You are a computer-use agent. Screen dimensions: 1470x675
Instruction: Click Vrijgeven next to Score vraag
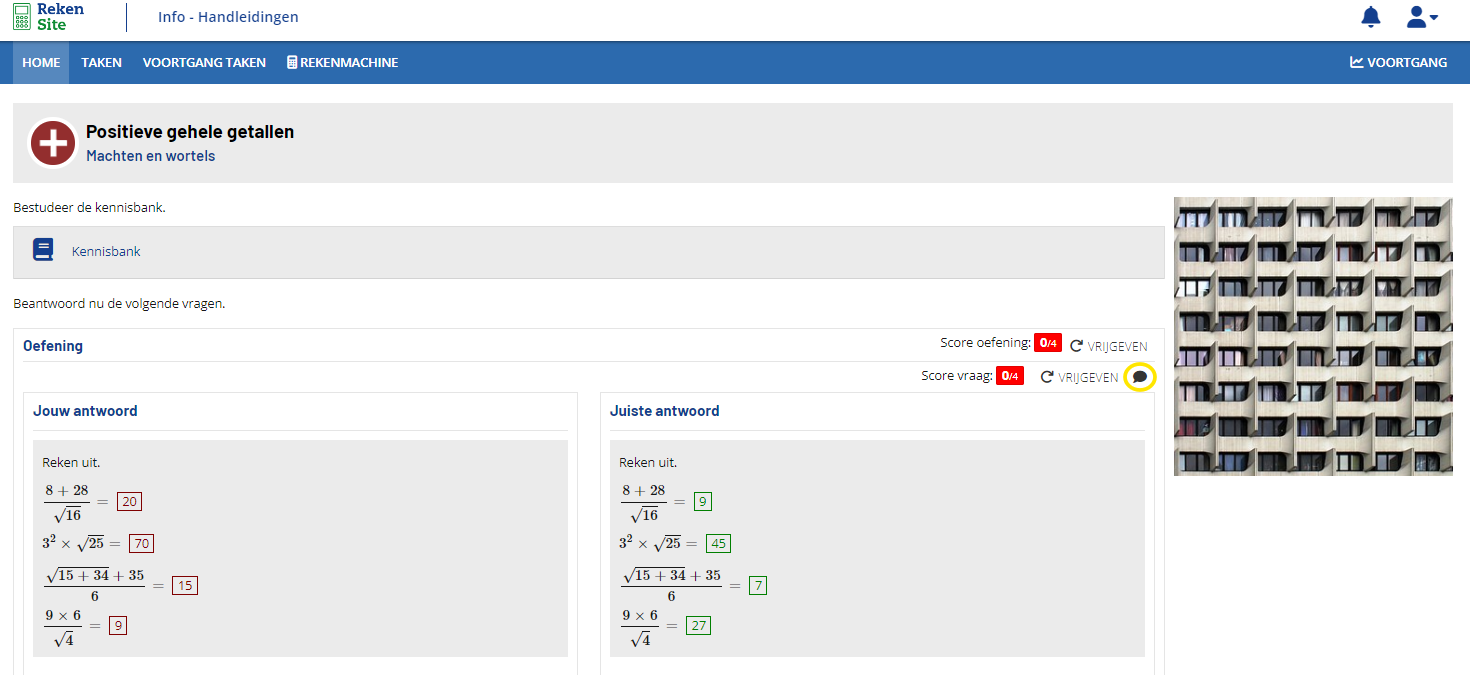[1080, 377]
